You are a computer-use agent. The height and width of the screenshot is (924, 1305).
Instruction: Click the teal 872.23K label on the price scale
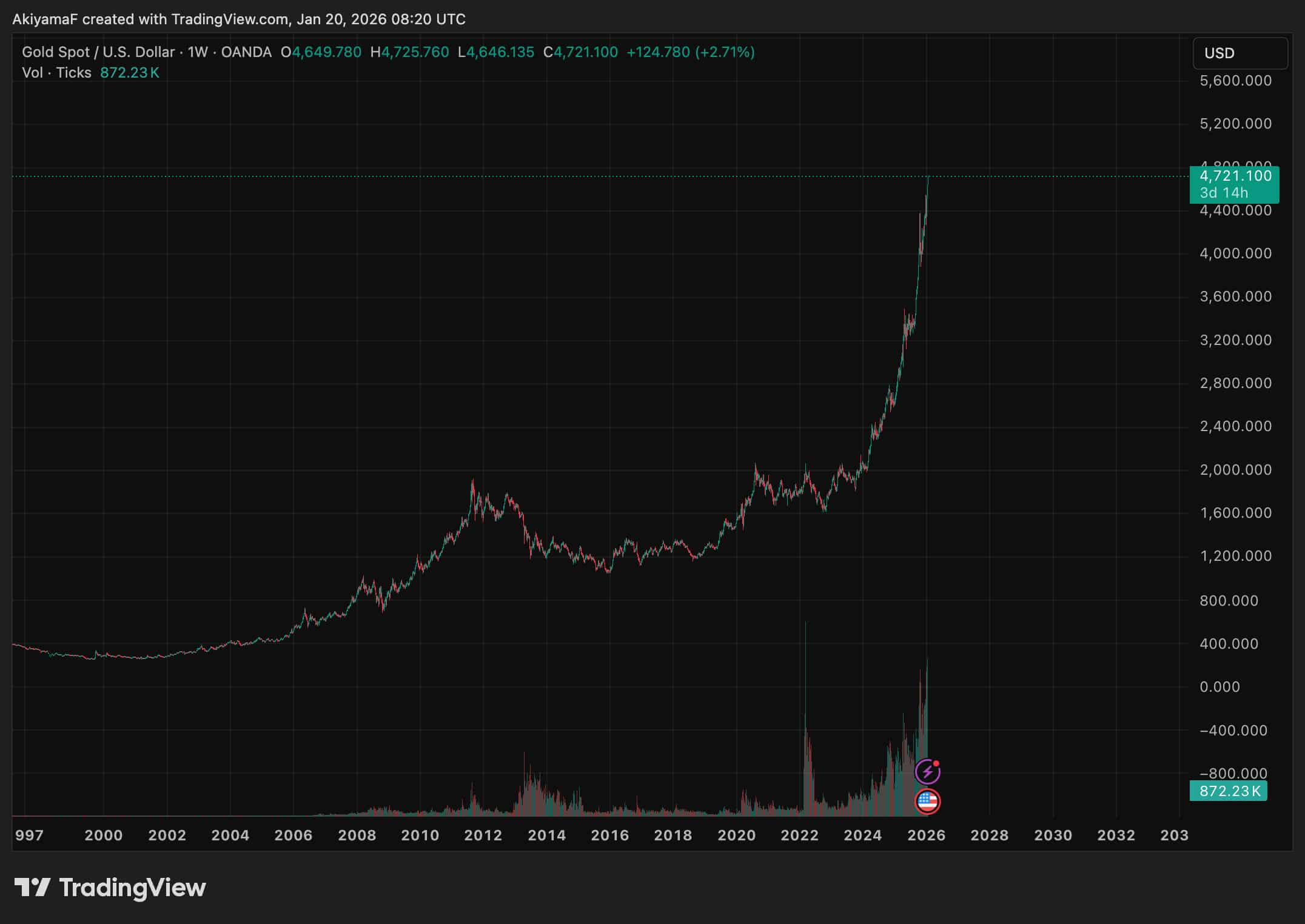click(x=1227, y=791)
